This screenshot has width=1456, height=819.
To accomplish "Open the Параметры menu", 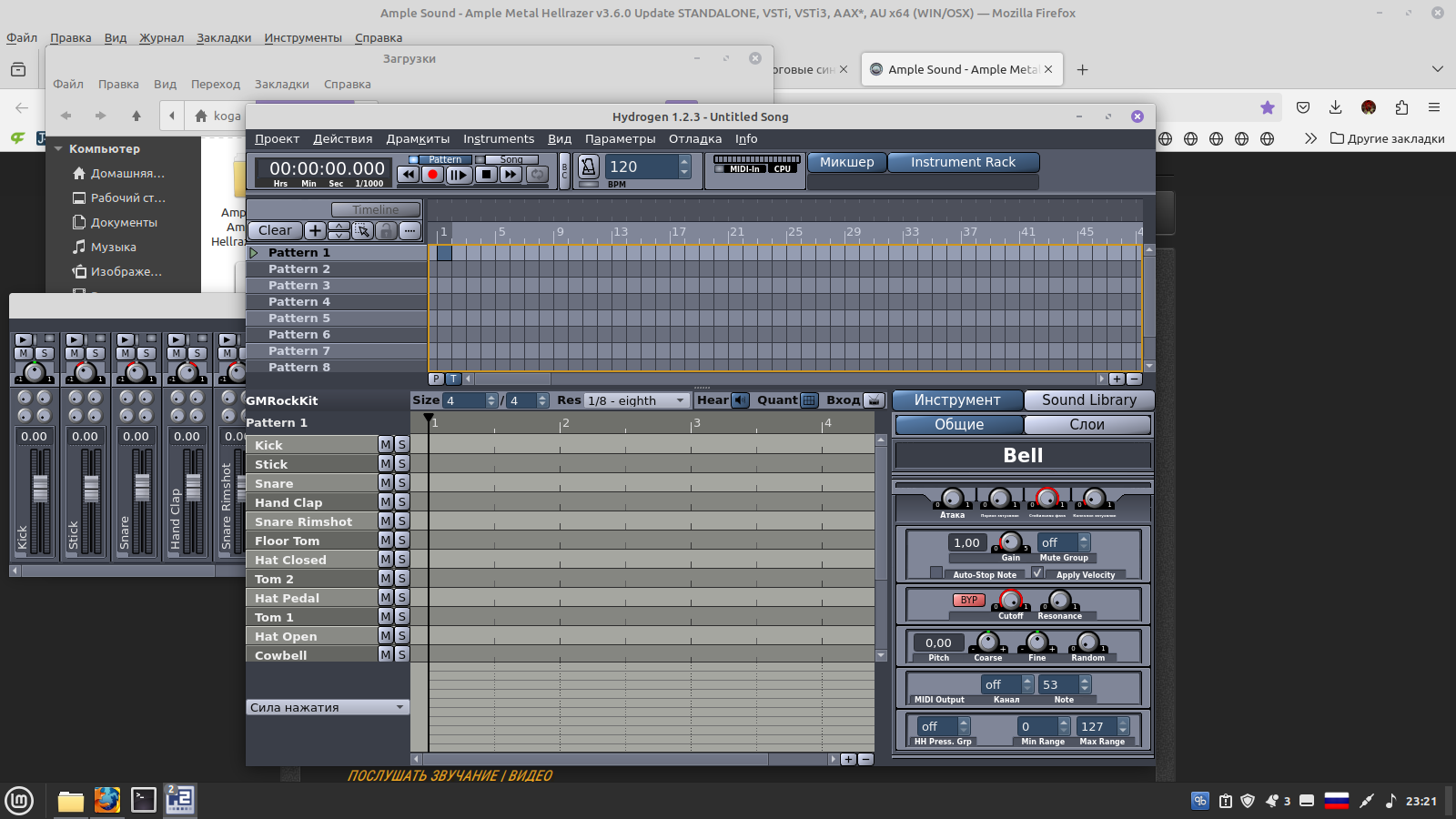I will (x=620, y=139).
